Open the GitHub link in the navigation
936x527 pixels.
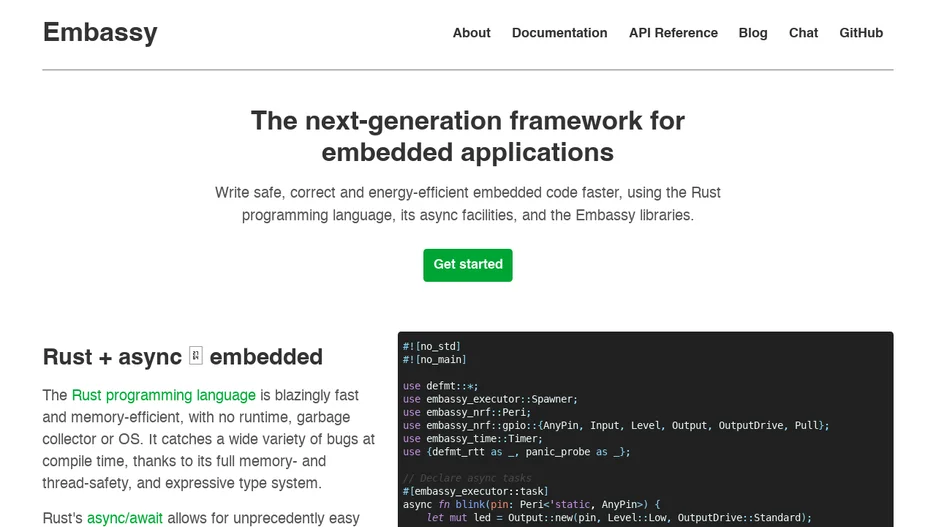861,33
